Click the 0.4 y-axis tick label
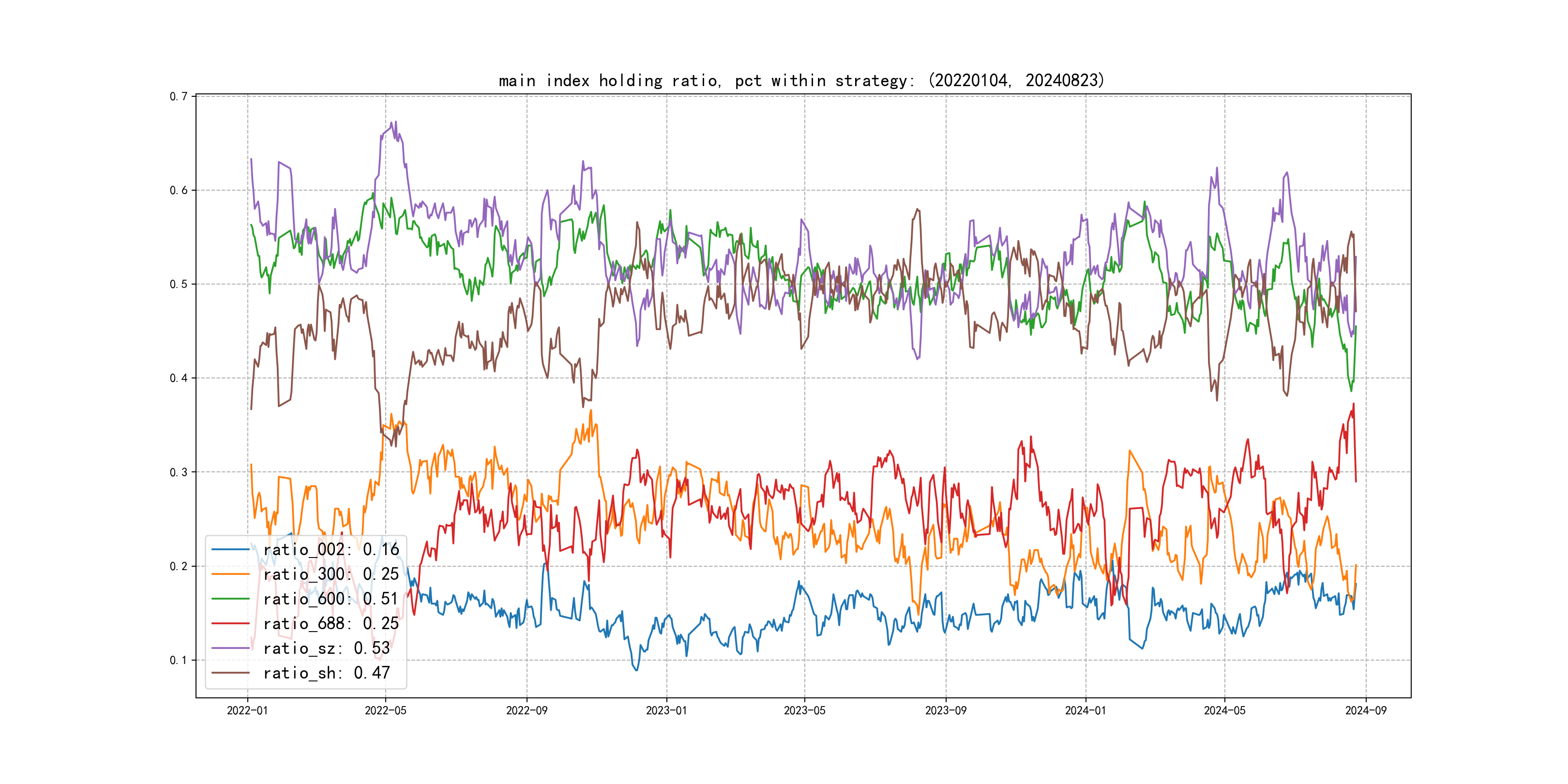Viewport: 1568px width, 784px height. pos(179,378)
